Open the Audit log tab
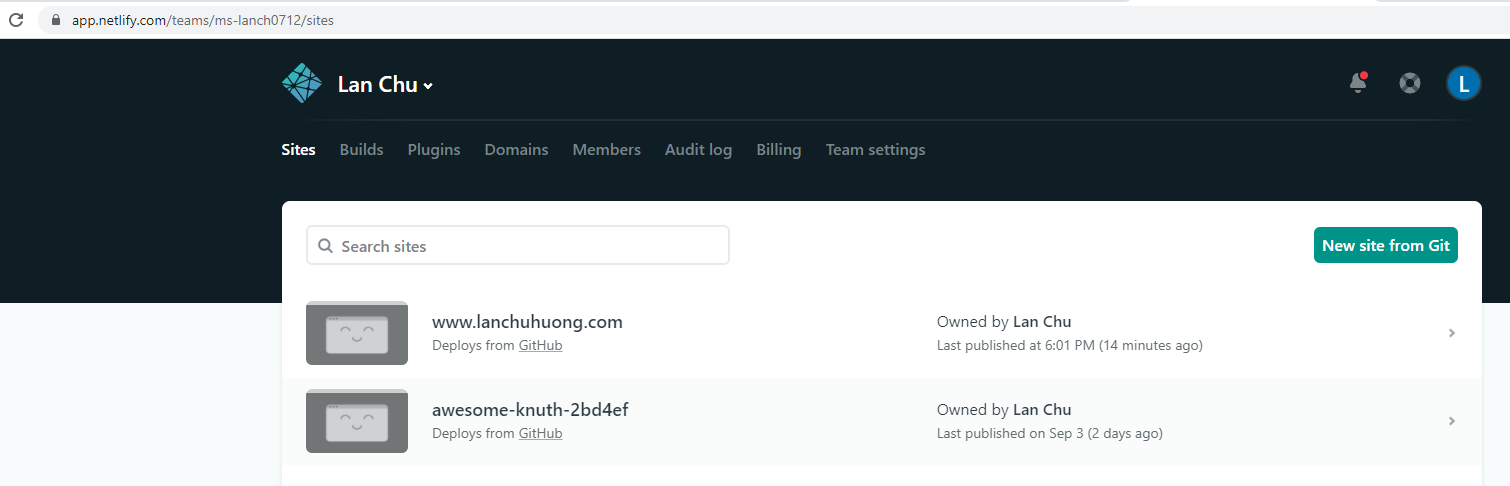Viewport: 1510px width, 486px height. click(698, 150)
